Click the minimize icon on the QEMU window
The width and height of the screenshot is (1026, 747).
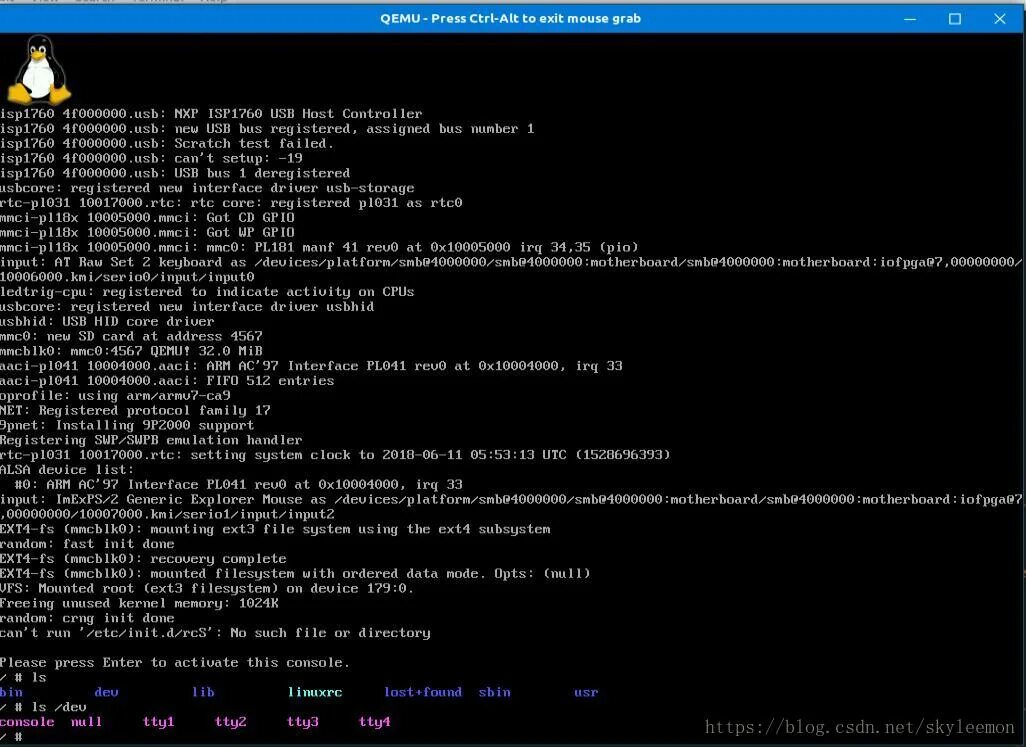coord(908,18)
